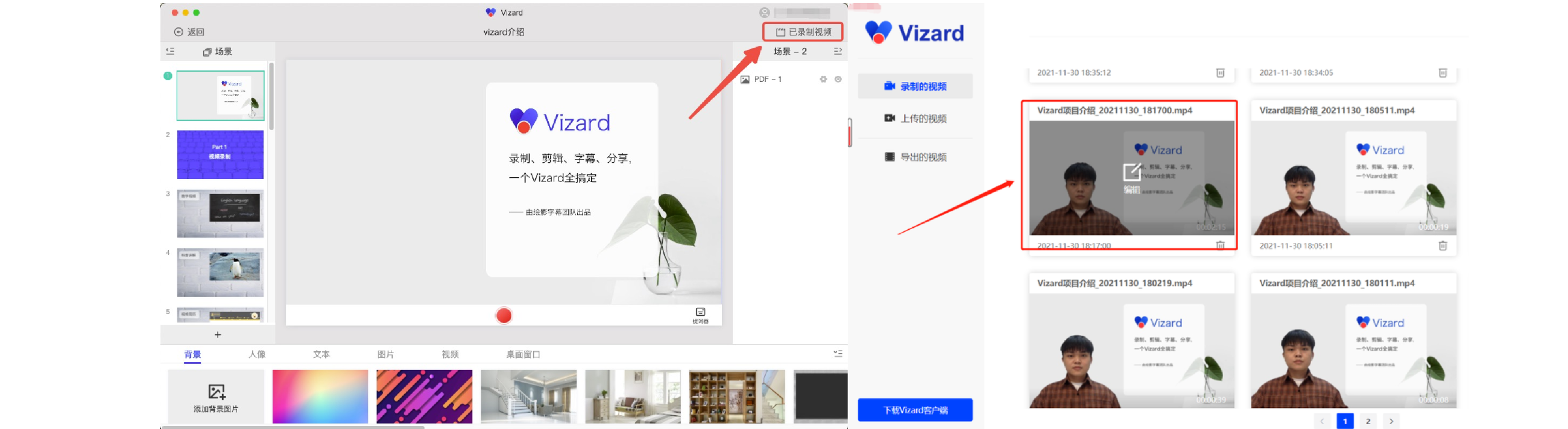1568x429 pixels.
Task: Collapse the 场景 – 2 layer panel
Action: tap(838, 52)
